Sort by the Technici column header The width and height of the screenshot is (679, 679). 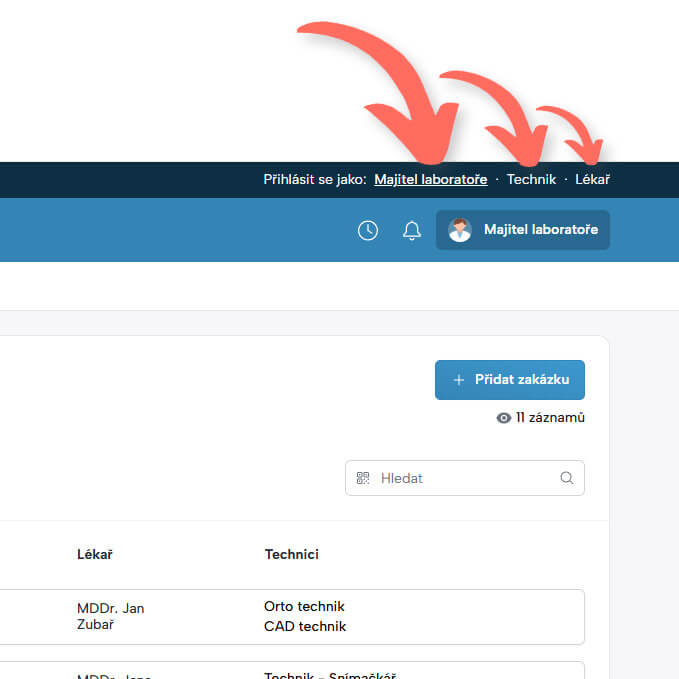tap(291, 554)
